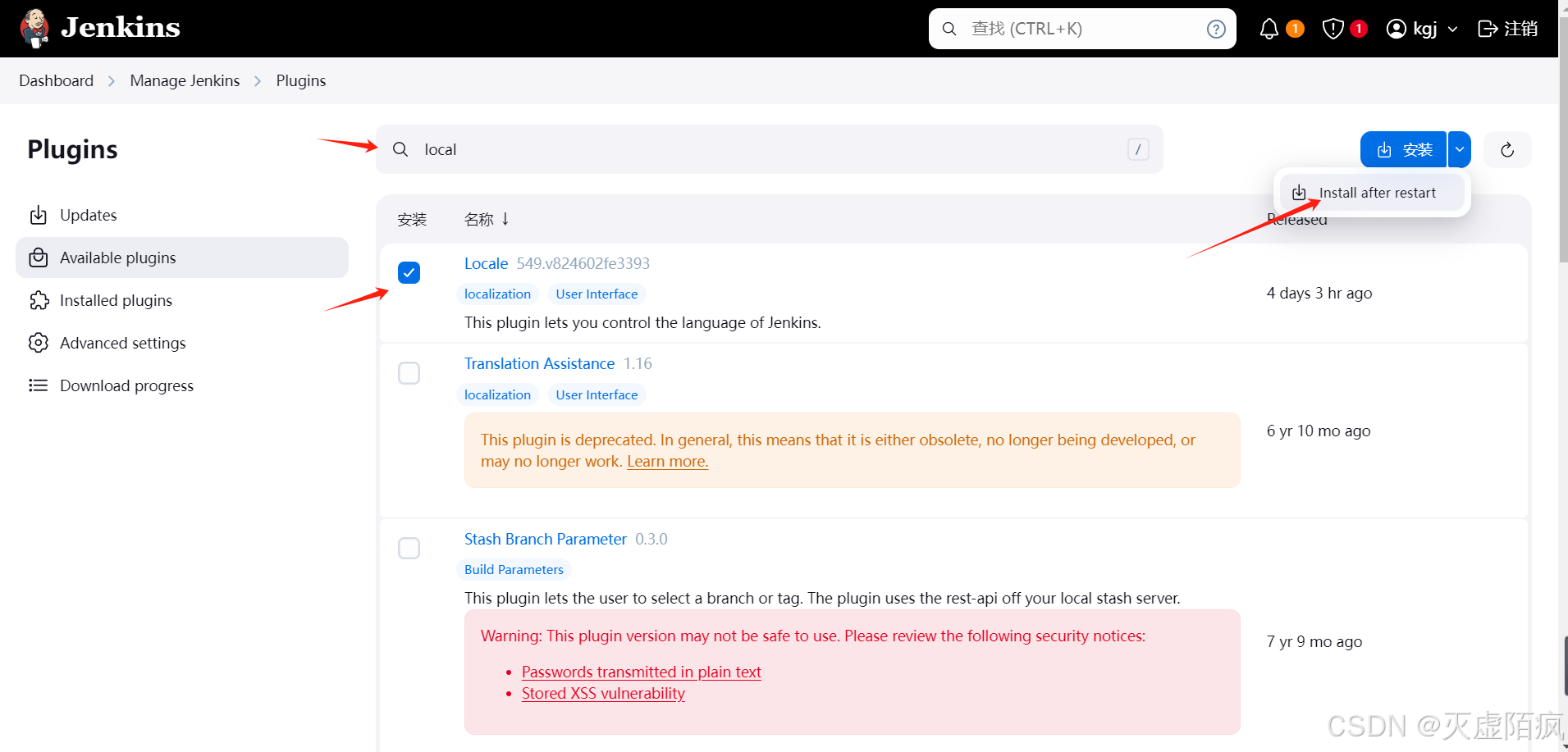This screenshot has height=752, width=1568.
Task: Click the slash shortcut hint in search
Action: coord(1138,149)
